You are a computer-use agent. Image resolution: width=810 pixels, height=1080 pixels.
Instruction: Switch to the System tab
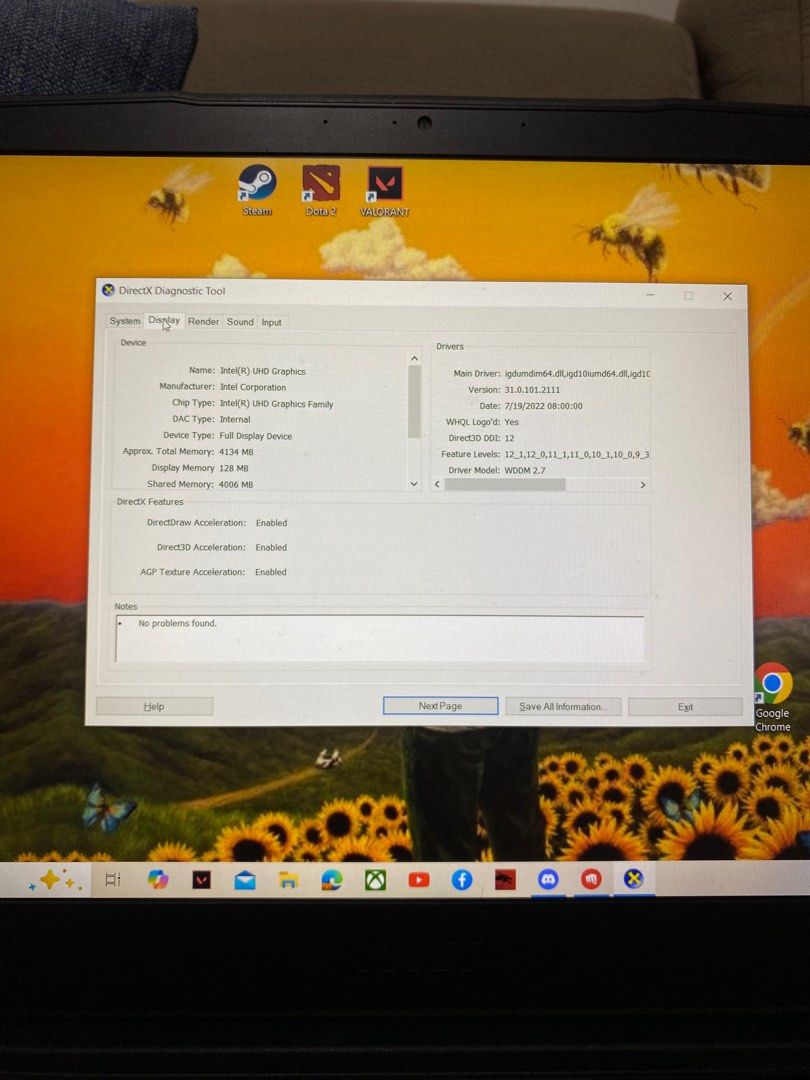pyautogui.click(x=125, y=321)
